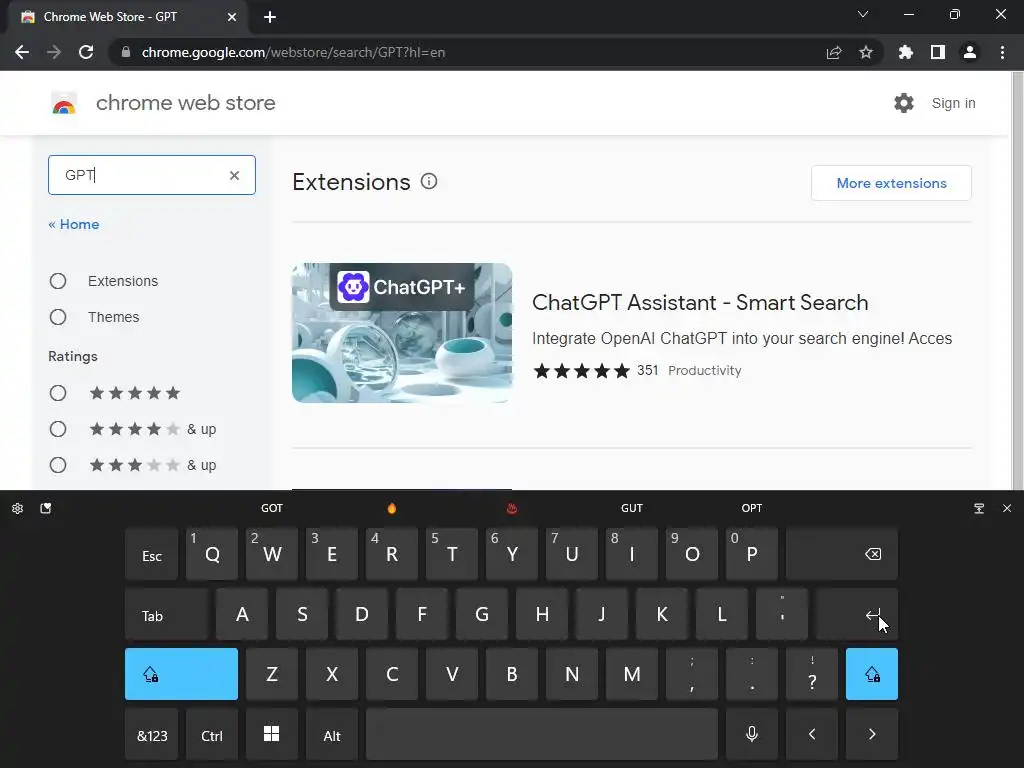The width and height of the screenshot is (1024, 768).
Task: Pick the OPT word suggestion
Action: (752, 508)
